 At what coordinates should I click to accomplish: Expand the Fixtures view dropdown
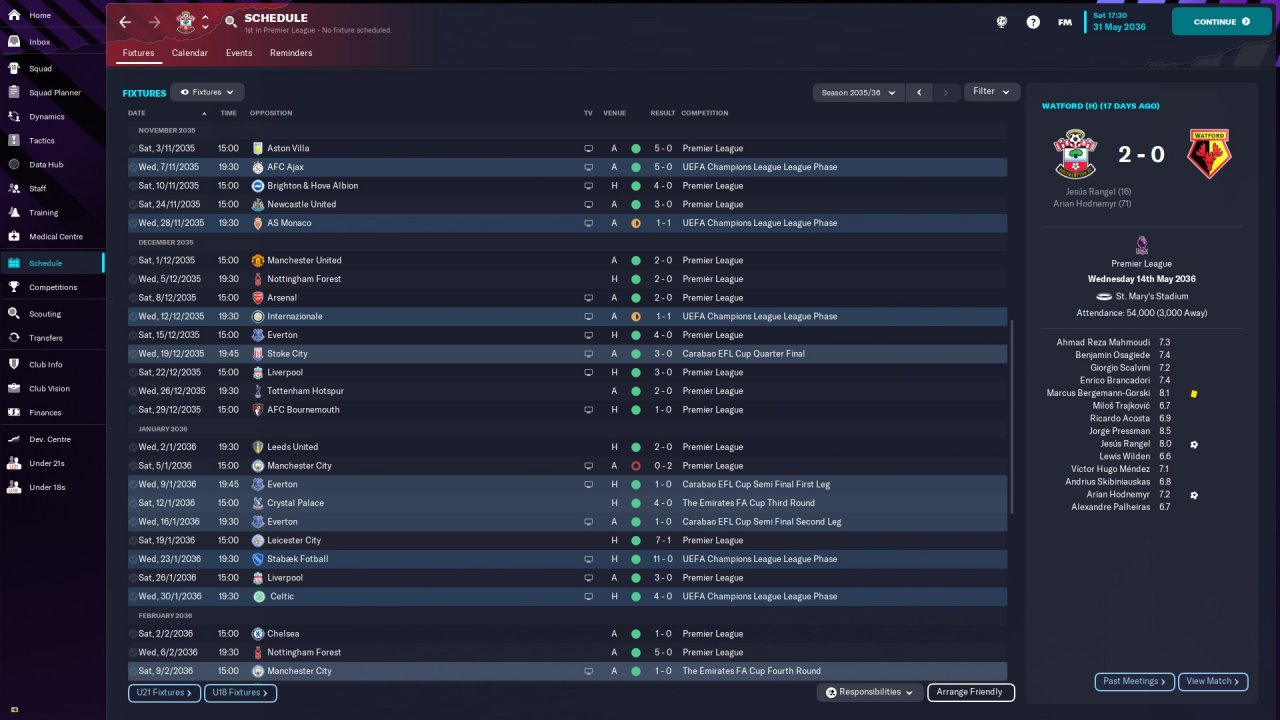[x=207, y=92]
